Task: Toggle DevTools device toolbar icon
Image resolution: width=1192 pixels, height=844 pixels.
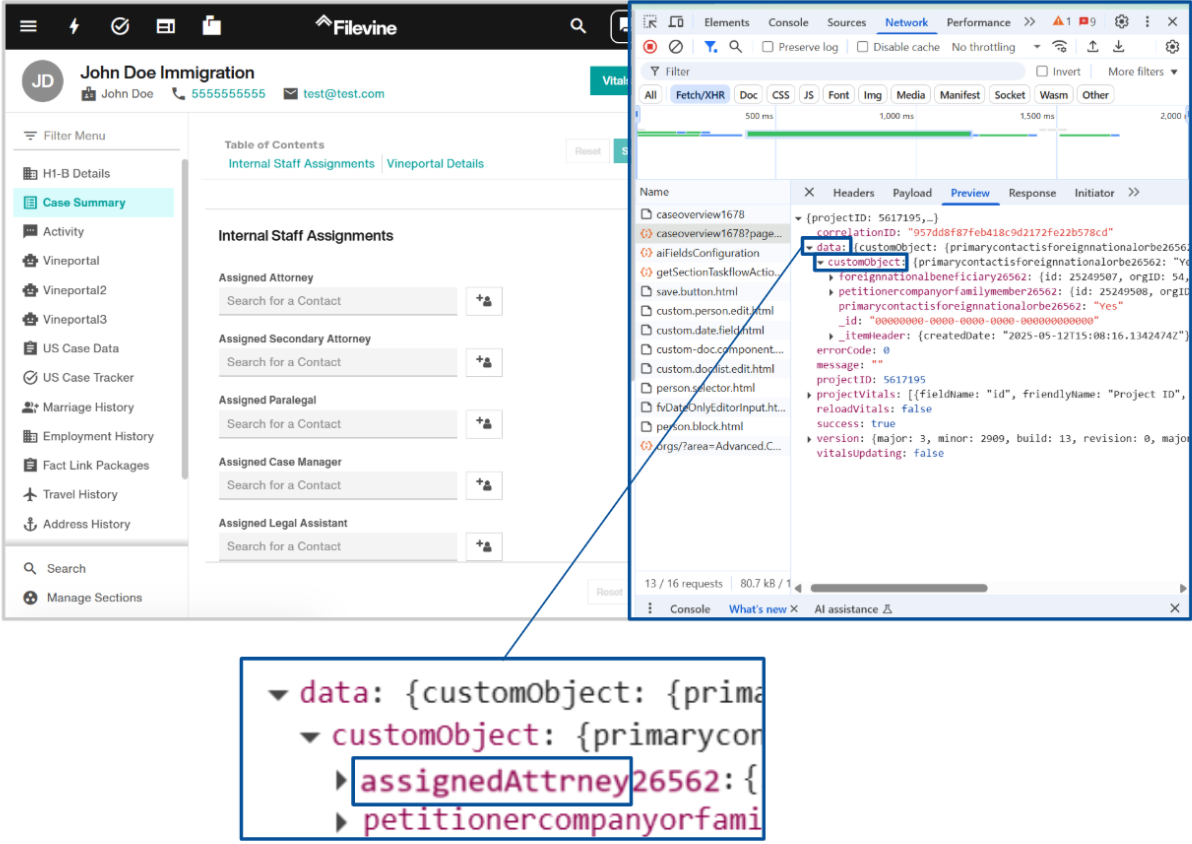Action: click(x=676, y=22)
